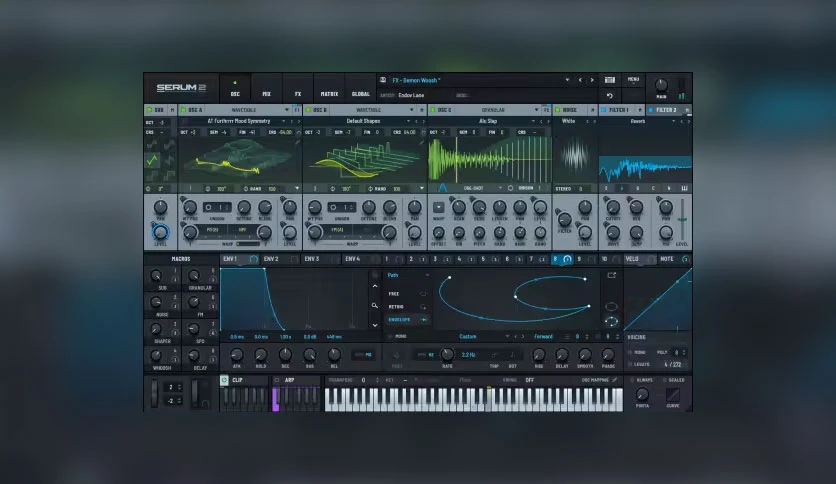The width and height of the screenshot is (836, 484).
Task: Toggle the SUB oscillator on/off
Action: pyautogui.click(x=149, y=110)
